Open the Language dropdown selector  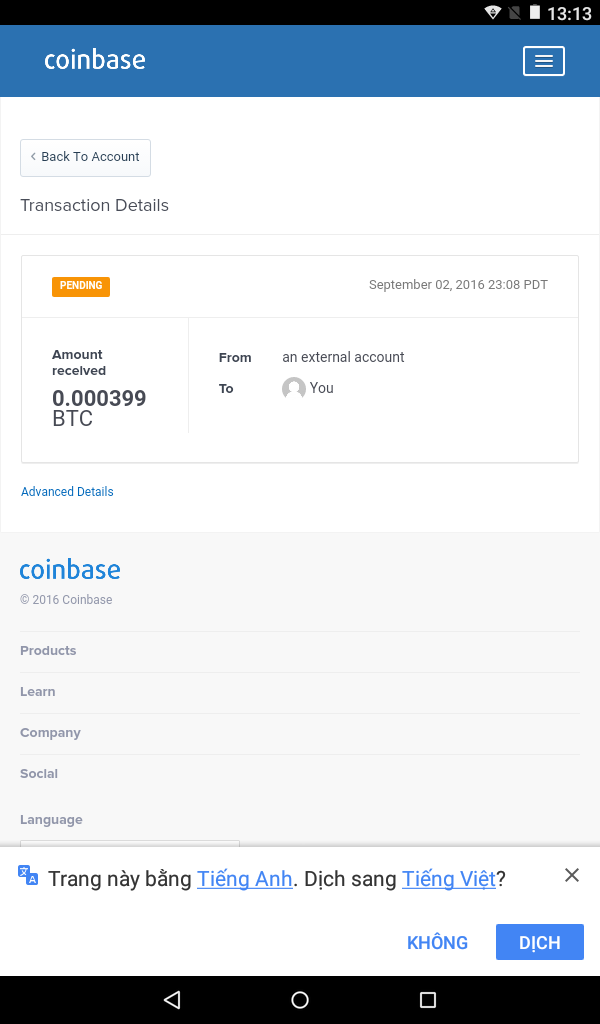point(130,842)
